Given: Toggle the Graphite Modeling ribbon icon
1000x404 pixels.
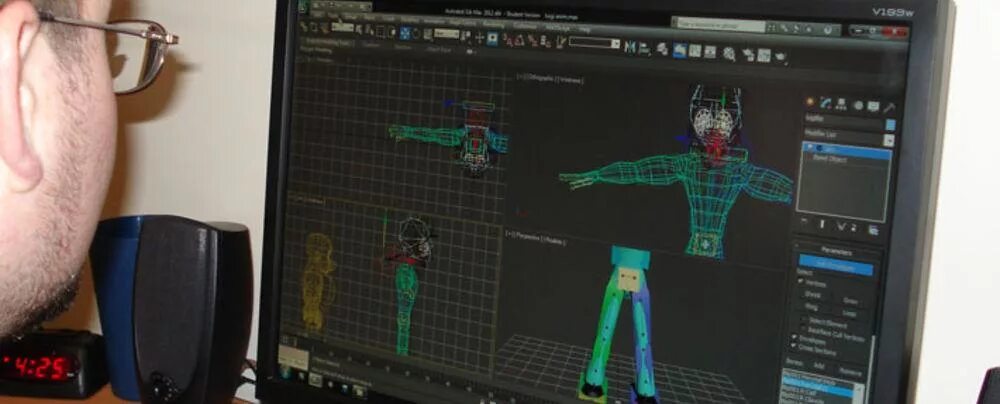Looking at the screenshot, I should (x=679, y=50).
